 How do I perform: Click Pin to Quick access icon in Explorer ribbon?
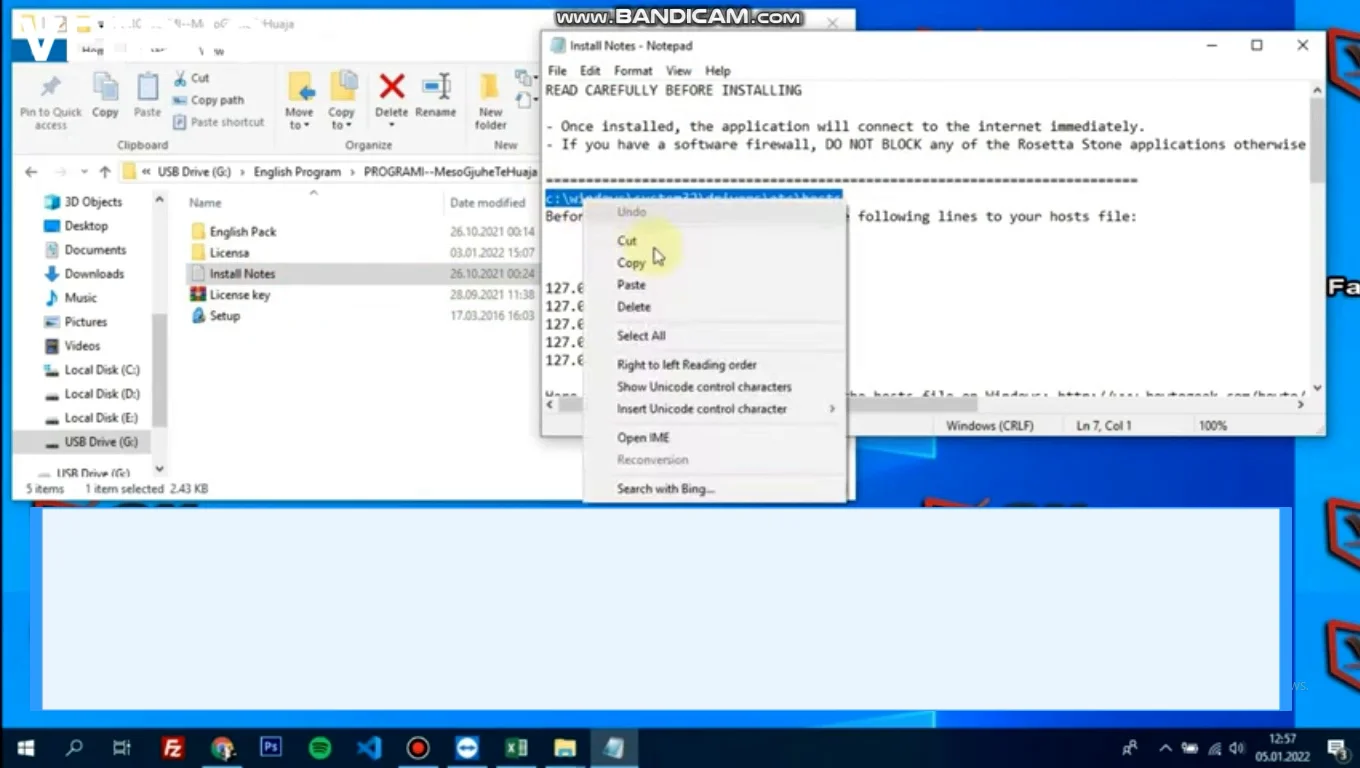pyautogui.click(x=50, y=87)
